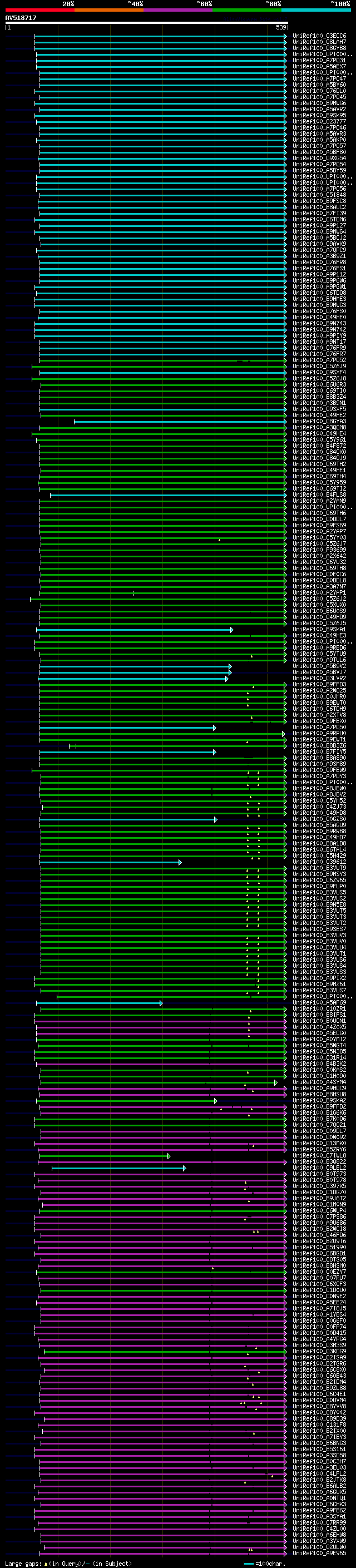Click the green ~80% identity legend segment

pos(246,10)
